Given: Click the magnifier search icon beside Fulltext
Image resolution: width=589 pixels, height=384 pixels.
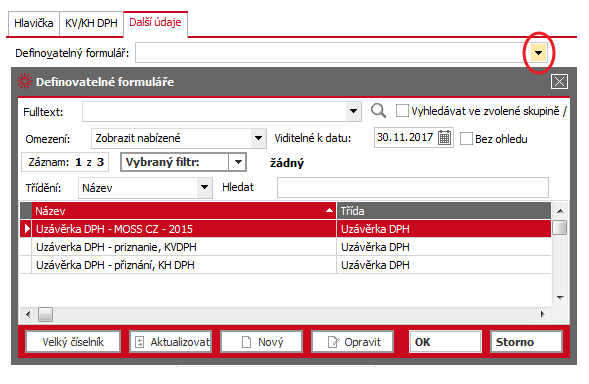Looking at the screenshot, I should pyautogui.click(x=378, y=110).
